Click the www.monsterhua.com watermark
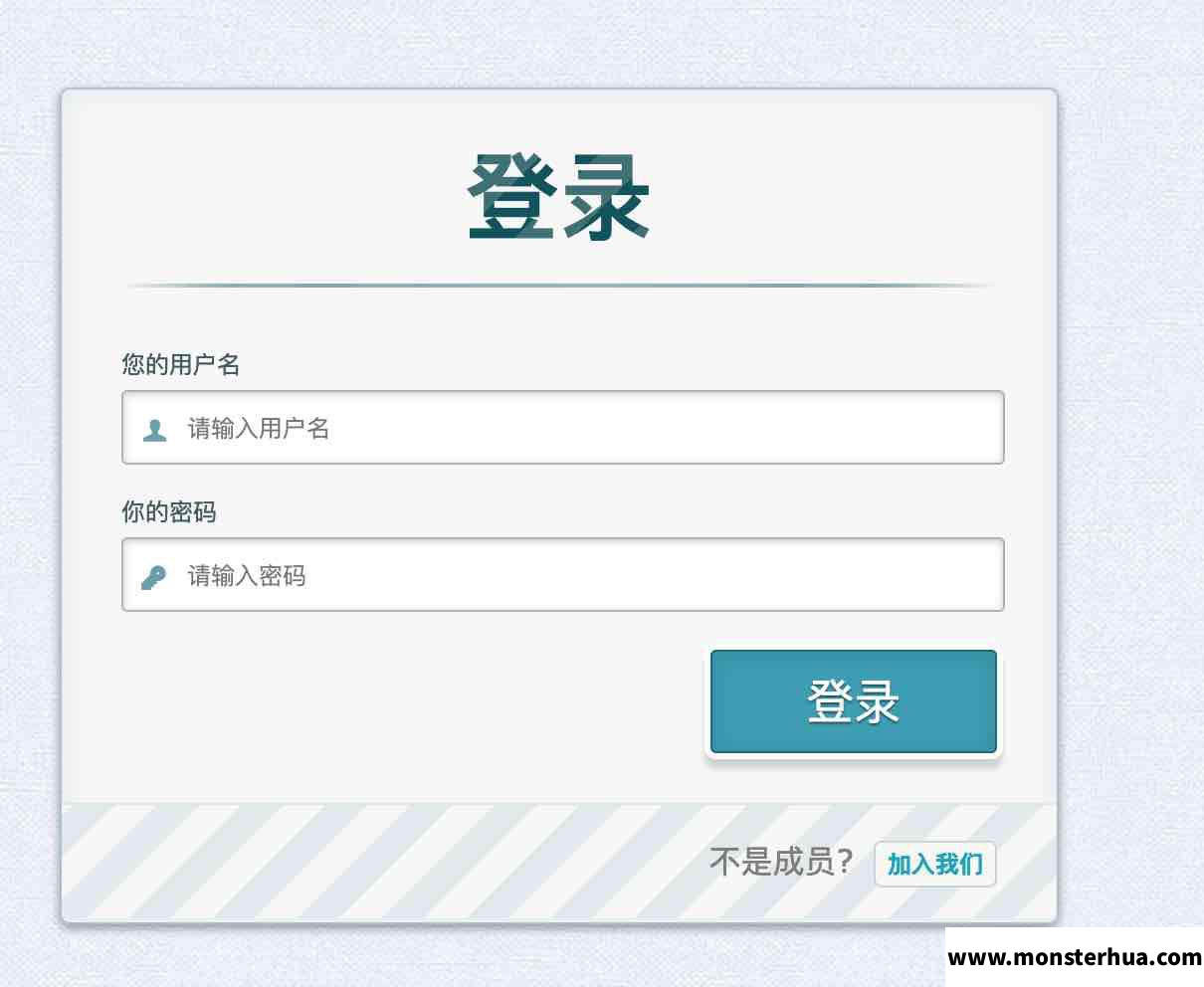 [1075, 957]
